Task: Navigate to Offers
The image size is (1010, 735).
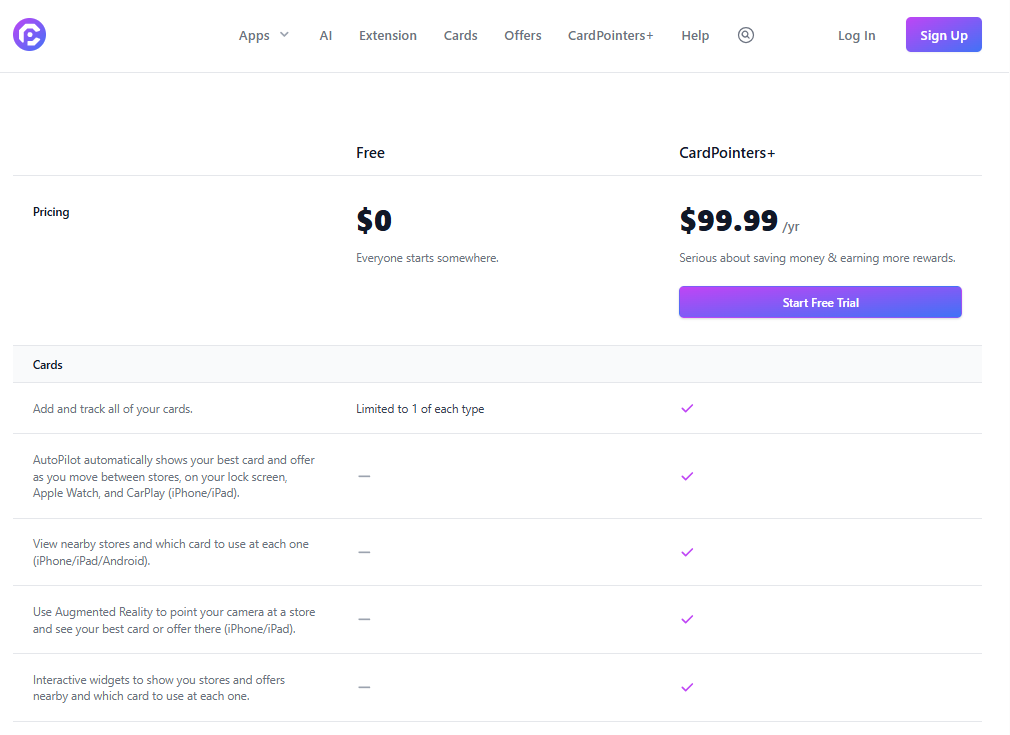Action: (x=522, y=35)
